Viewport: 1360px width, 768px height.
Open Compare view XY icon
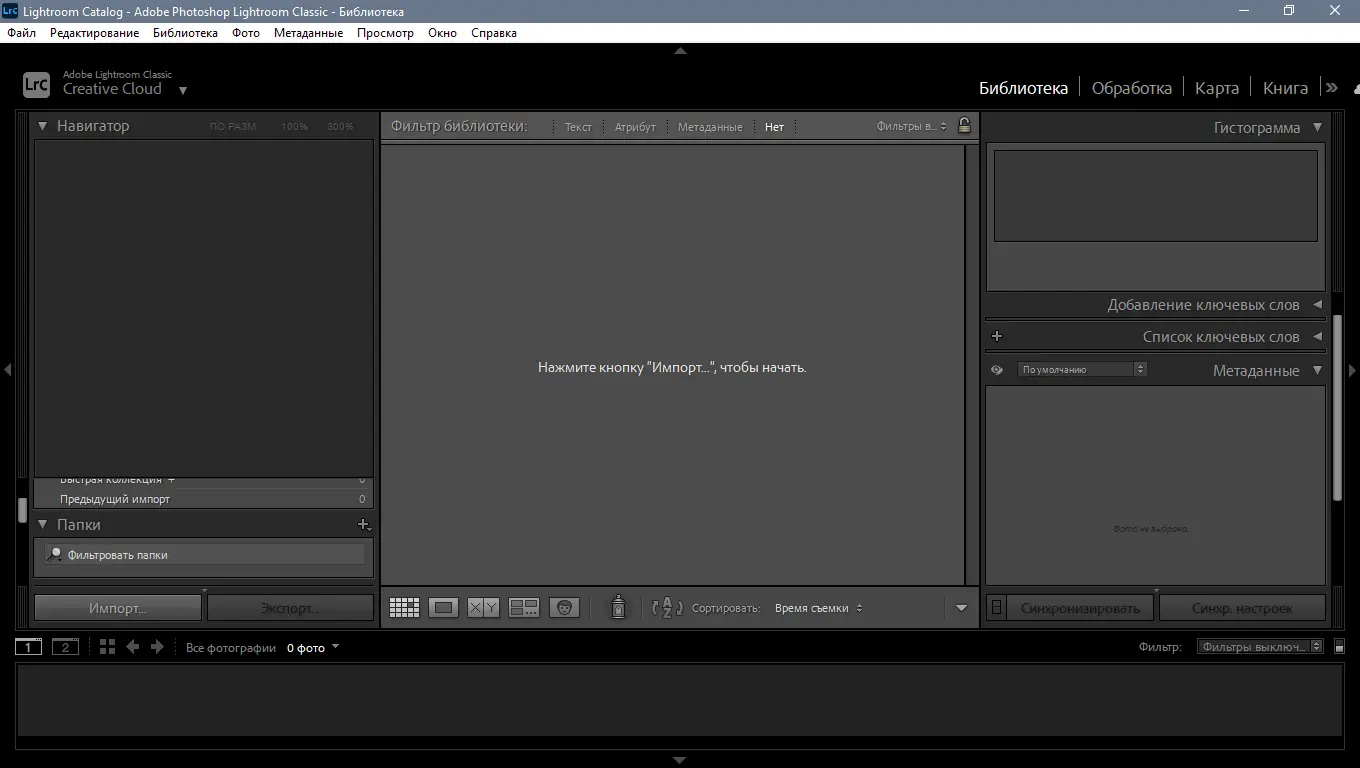point(483,608)
